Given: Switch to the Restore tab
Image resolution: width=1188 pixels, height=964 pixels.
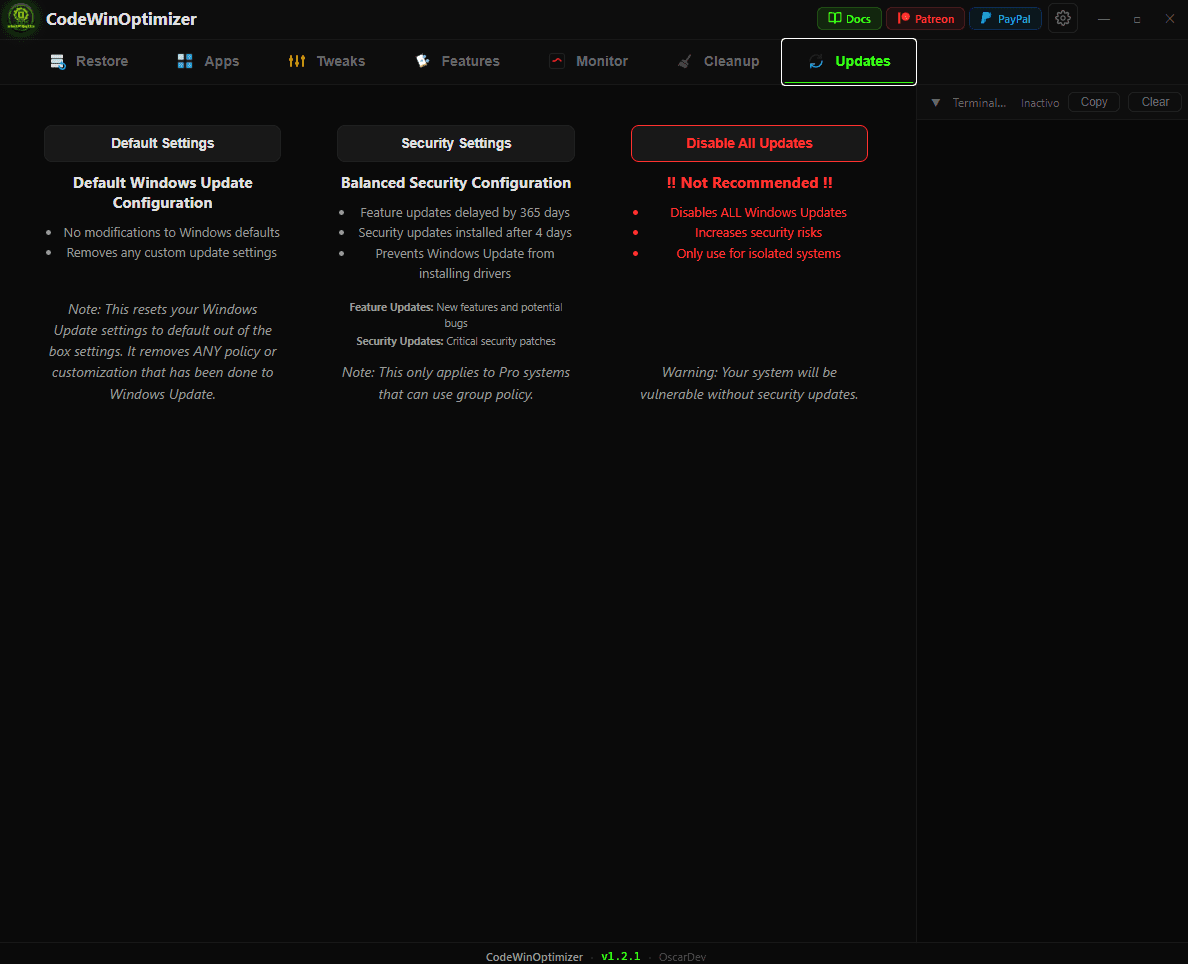Looking at the screenshot, I should point(89,61).
